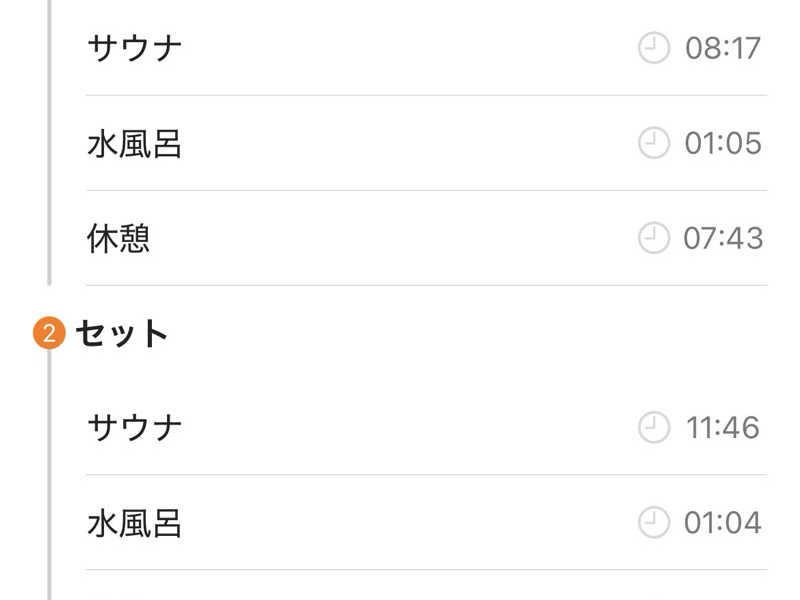Click the gray timeline bar below badge 2
This screenshot has width=800, height=600.
49,470
